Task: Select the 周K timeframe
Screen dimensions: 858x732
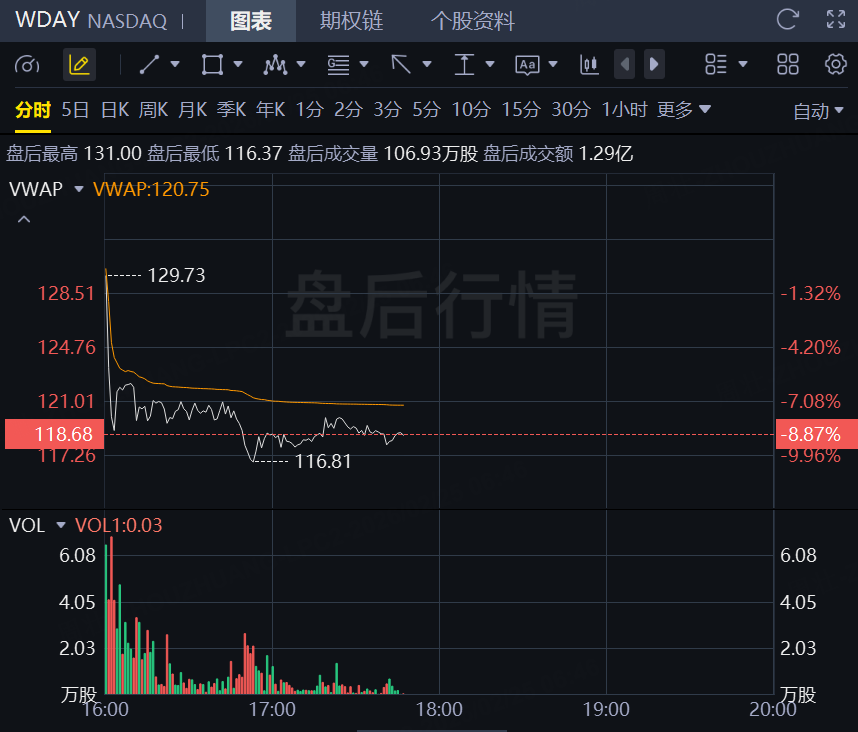Action: [x=153, y=110]
